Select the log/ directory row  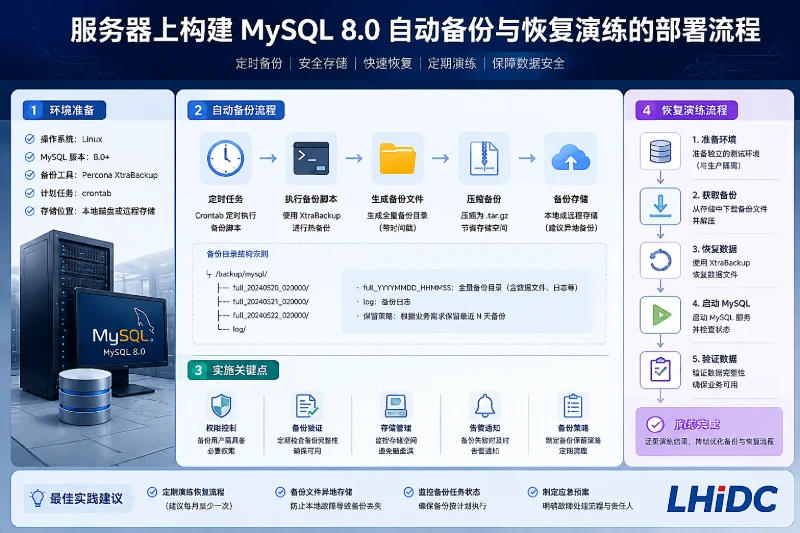232,329
